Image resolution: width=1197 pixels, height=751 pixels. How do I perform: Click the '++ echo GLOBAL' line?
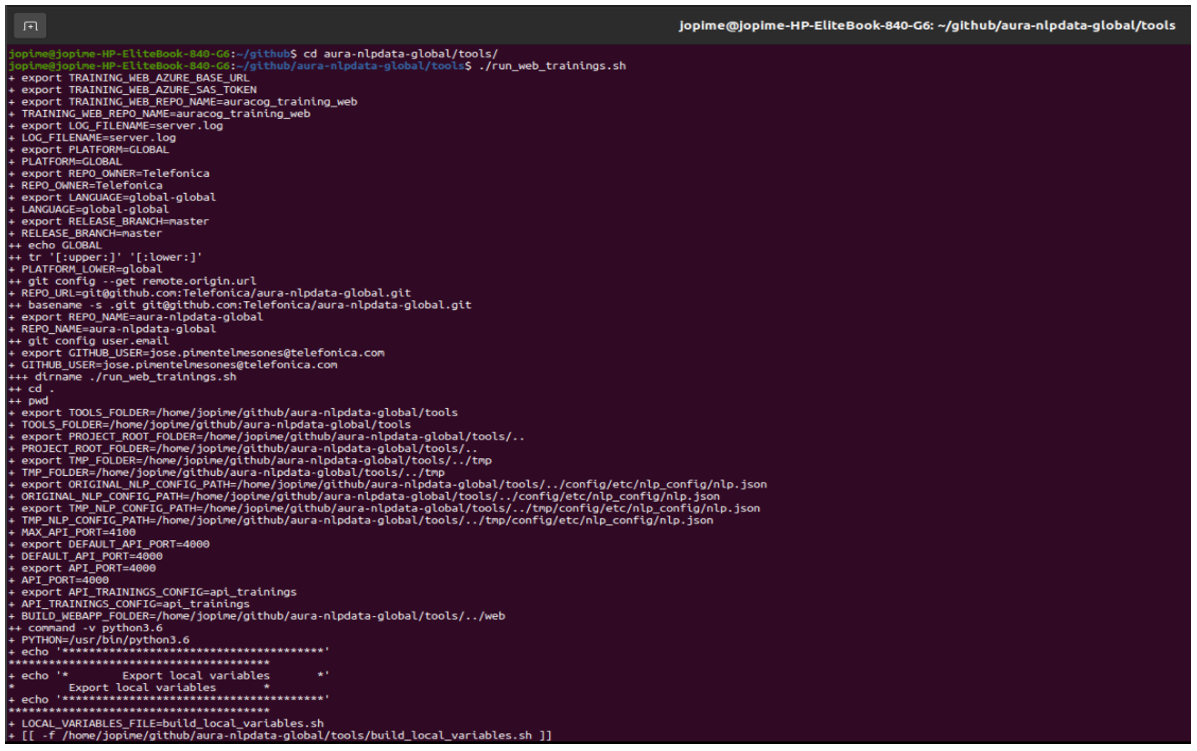pos(55,245)
